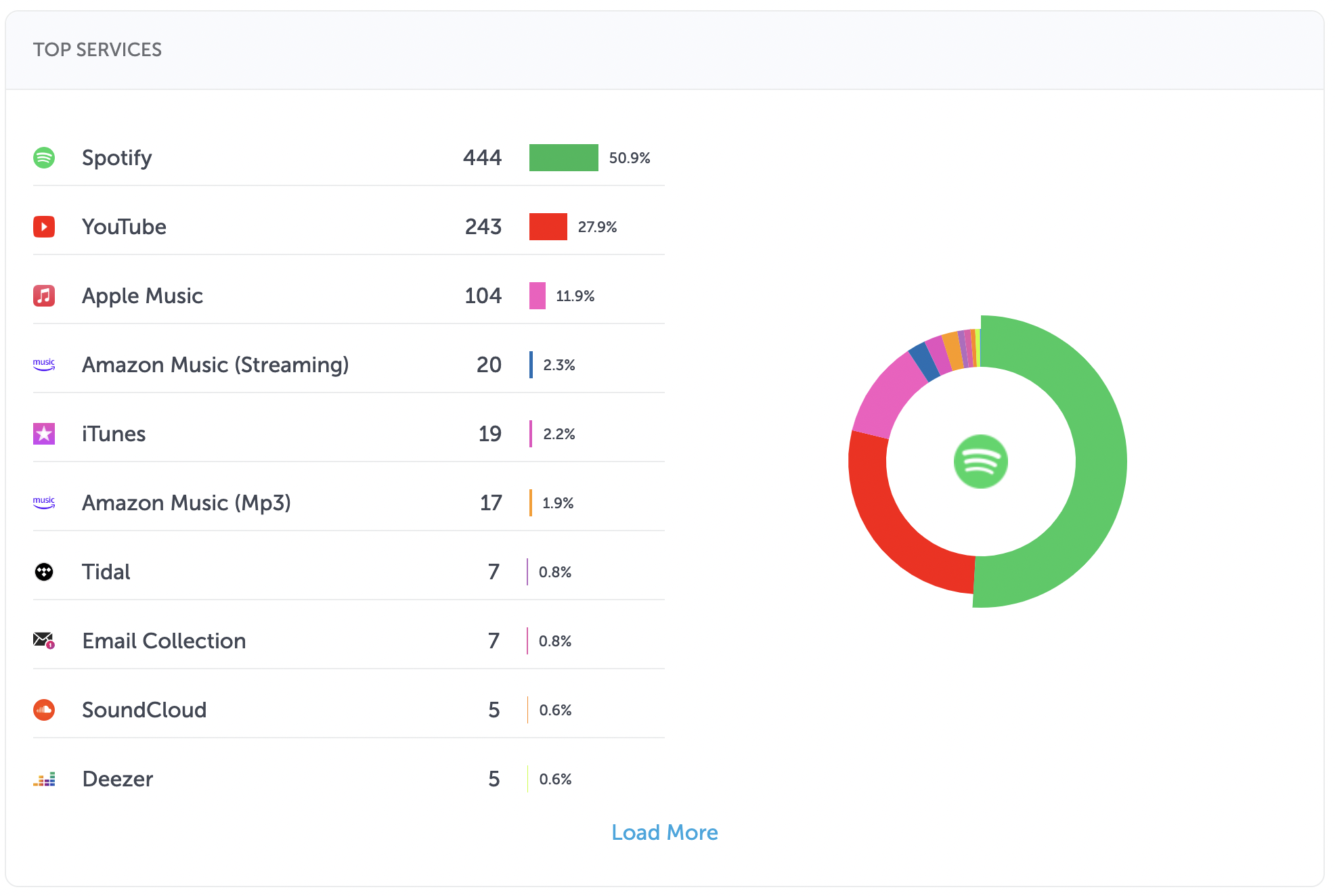1335x896 pixels.
Task: Click the Deezer equalizer icon
Action: [44, 780]
